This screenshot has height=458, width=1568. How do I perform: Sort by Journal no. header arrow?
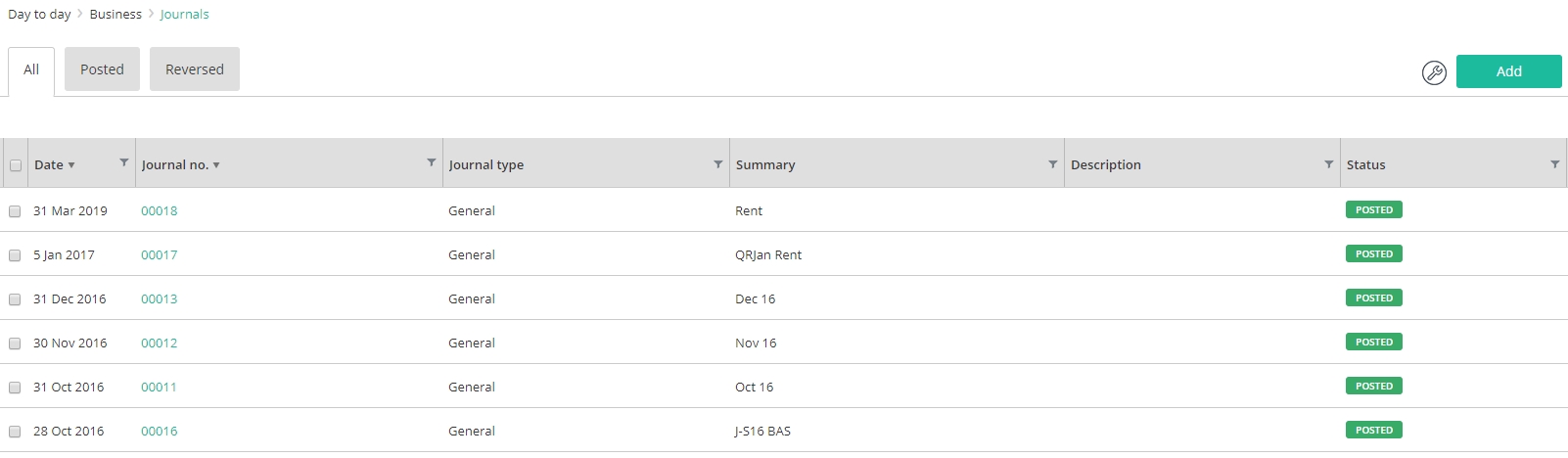point(216,165)
